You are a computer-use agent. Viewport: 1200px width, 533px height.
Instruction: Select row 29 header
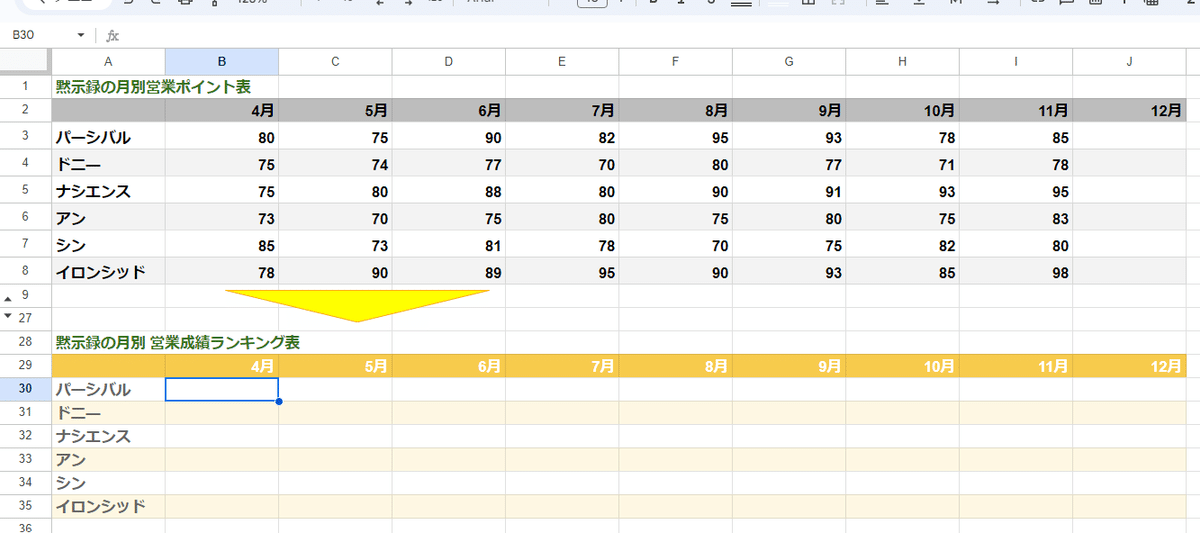26,366
